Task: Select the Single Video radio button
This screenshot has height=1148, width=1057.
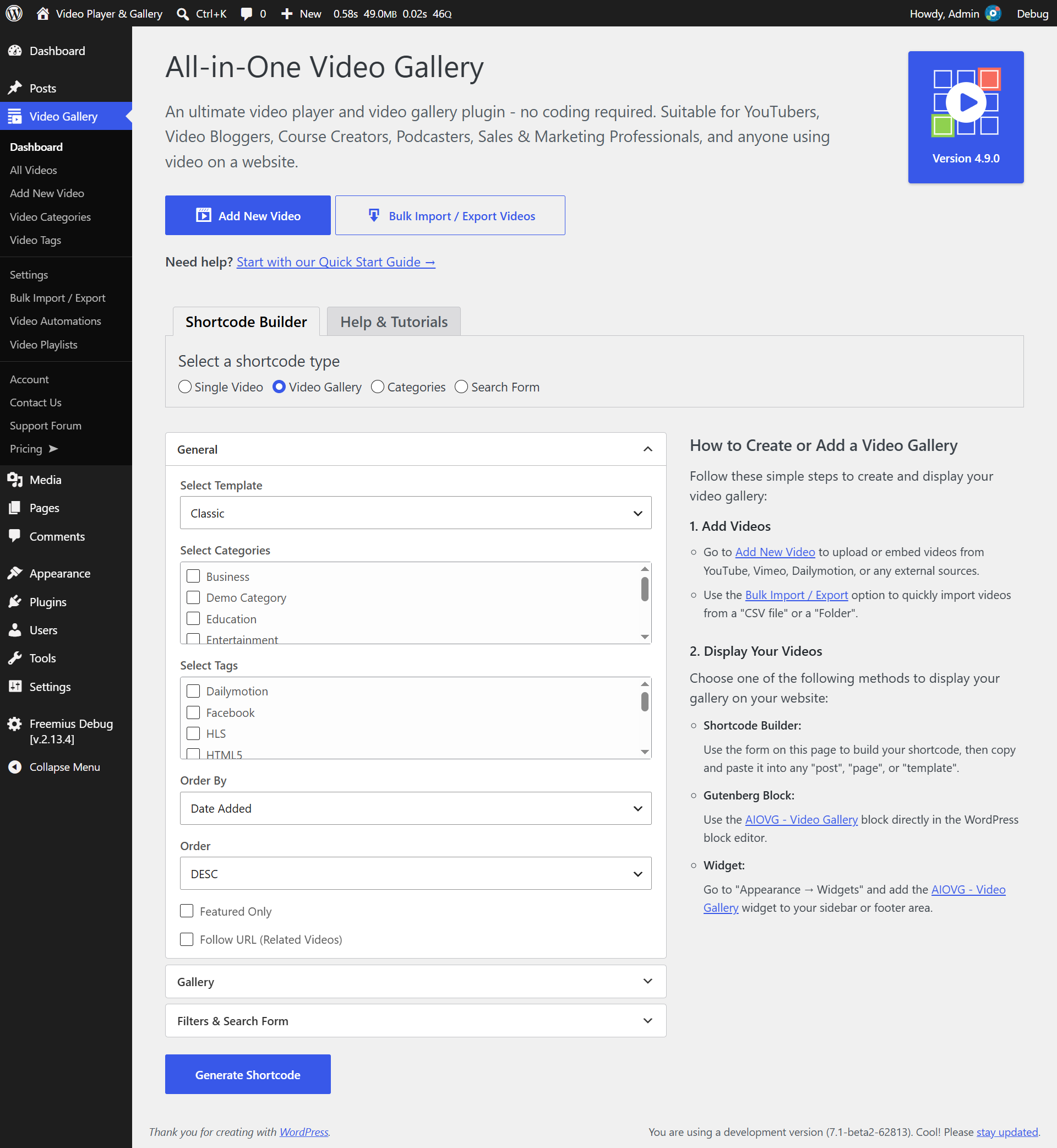Action: pyautogui.click(x=185, y=387)
